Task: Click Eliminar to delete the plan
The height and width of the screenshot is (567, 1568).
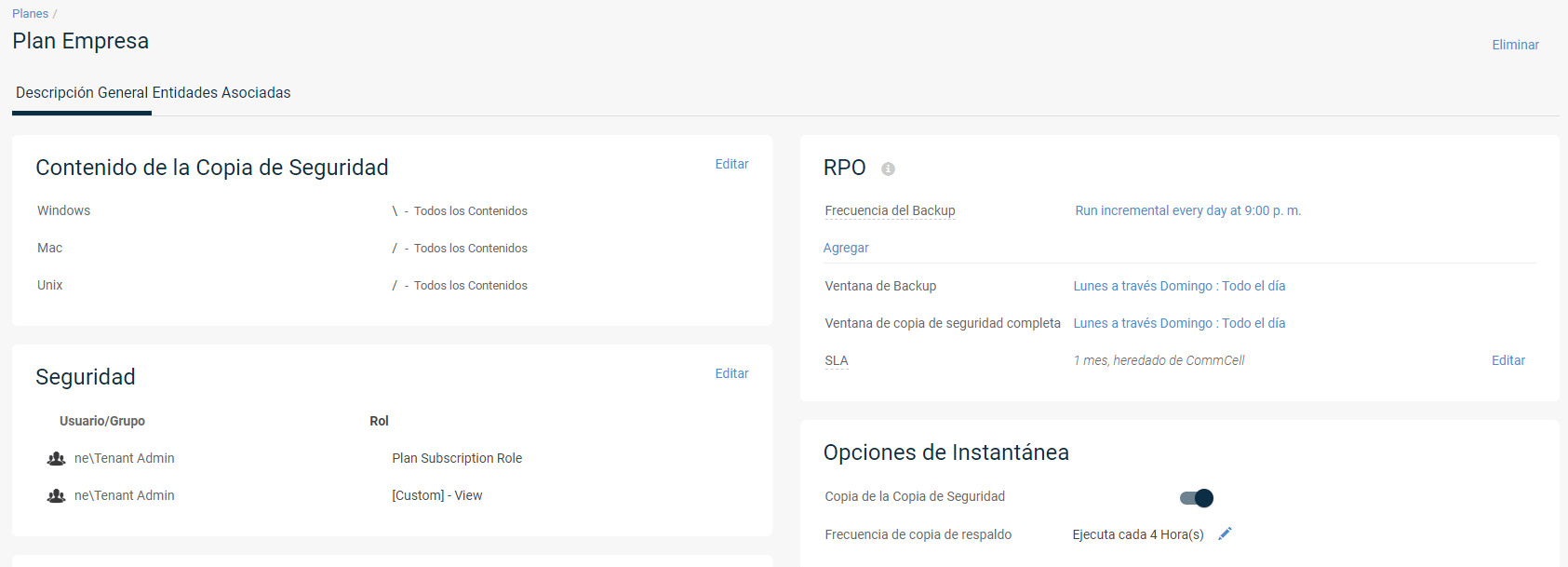Action: point(1515,45)
